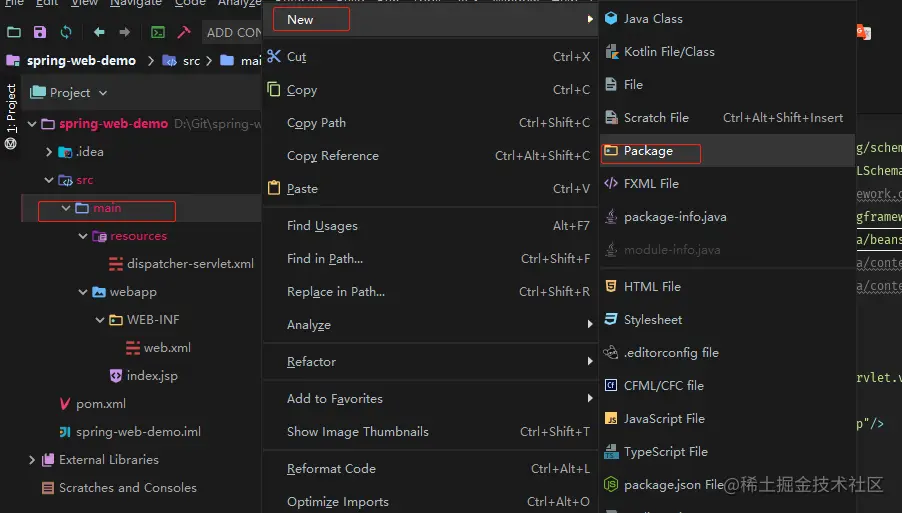Expand the .idea folder
This screenshot has width=902, height=513.
49,152
